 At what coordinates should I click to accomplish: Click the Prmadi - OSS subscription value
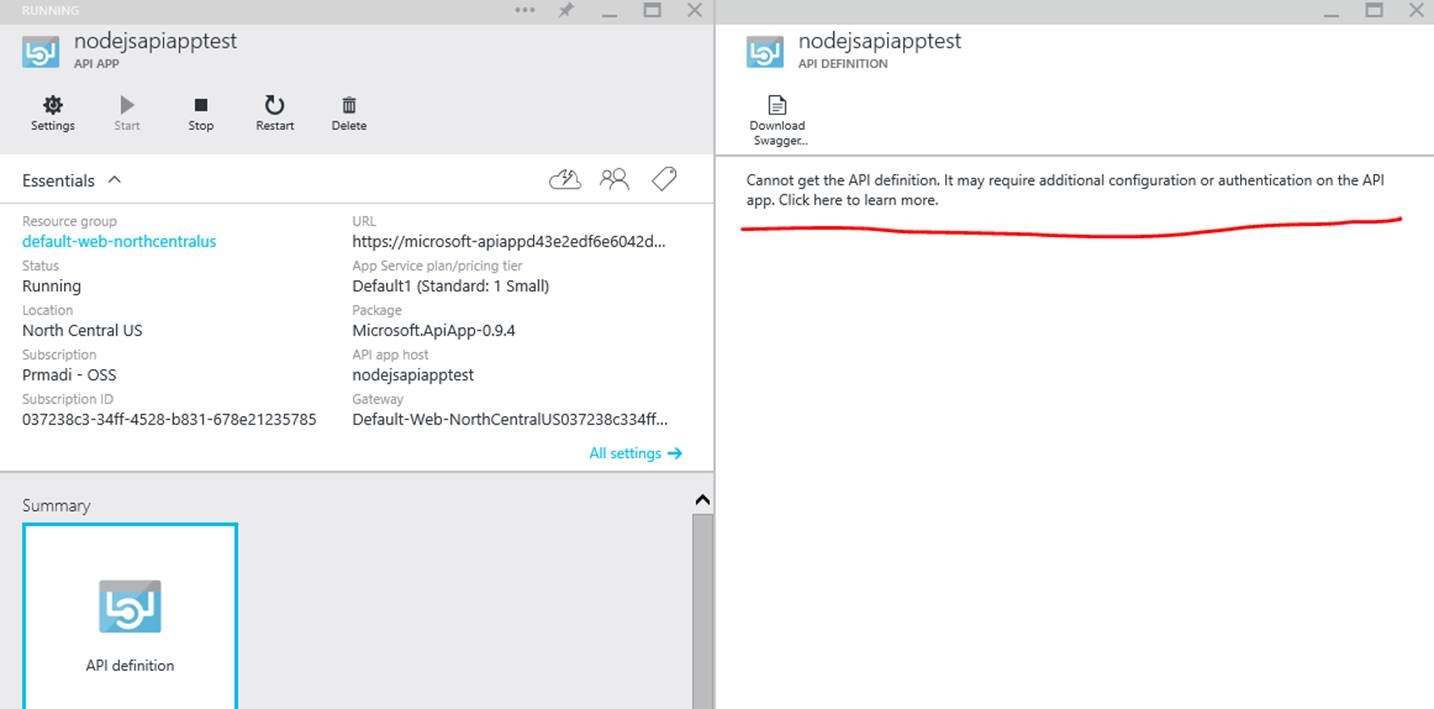69,375
